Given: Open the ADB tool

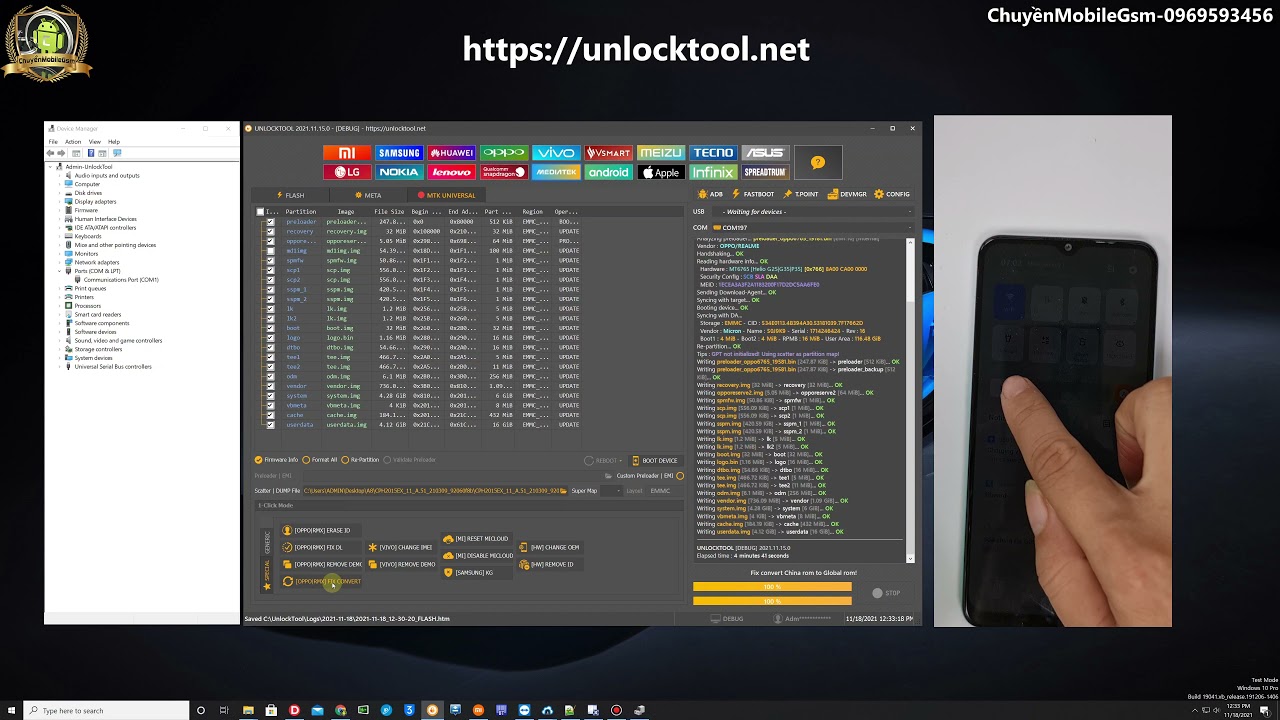Looking at the screenshot, I should (710, 194).
